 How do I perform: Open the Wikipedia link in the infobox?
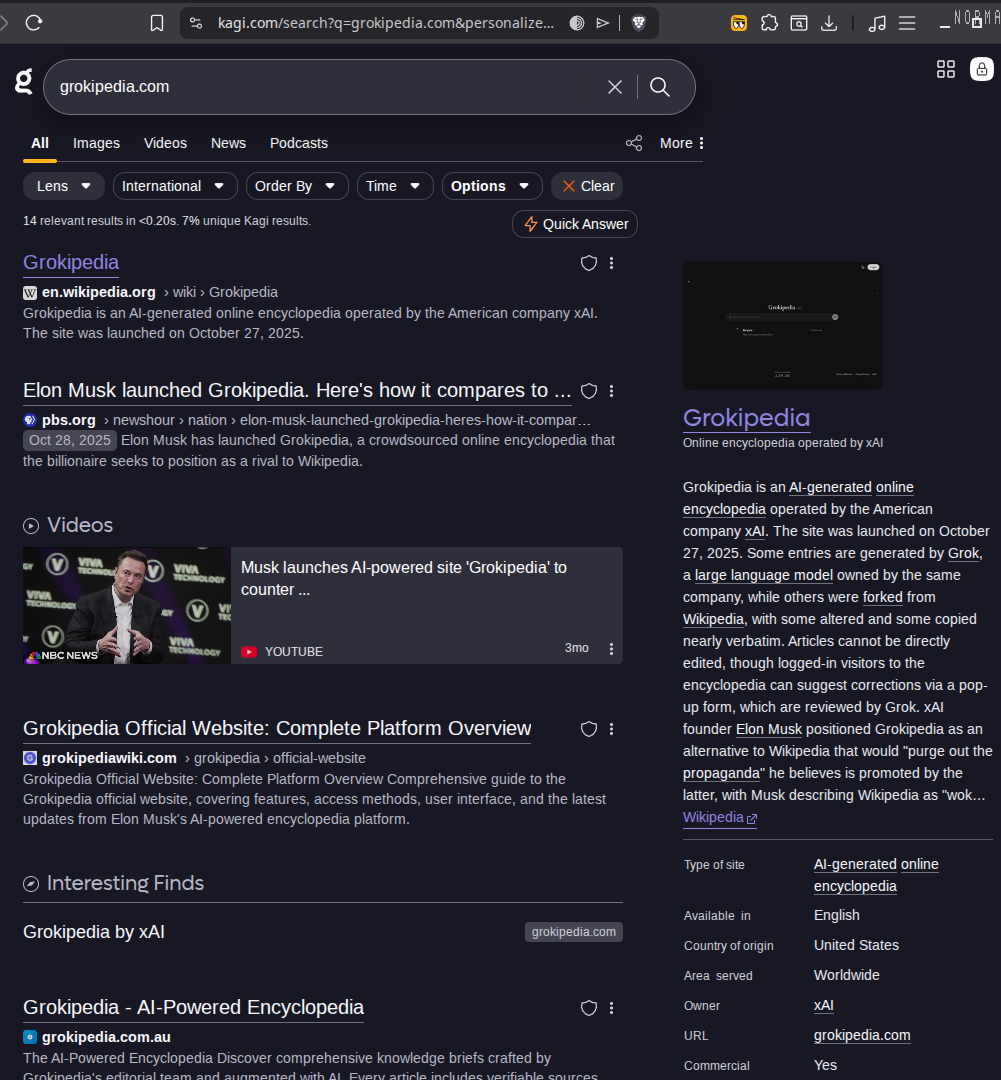pos(713,817)
